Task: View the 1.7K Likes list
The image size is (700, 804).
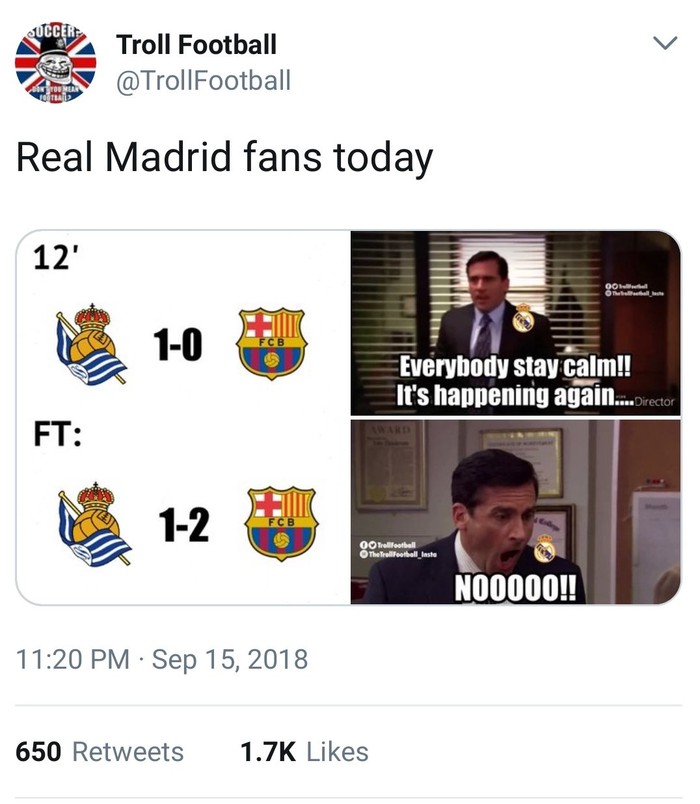Action: 304,752
